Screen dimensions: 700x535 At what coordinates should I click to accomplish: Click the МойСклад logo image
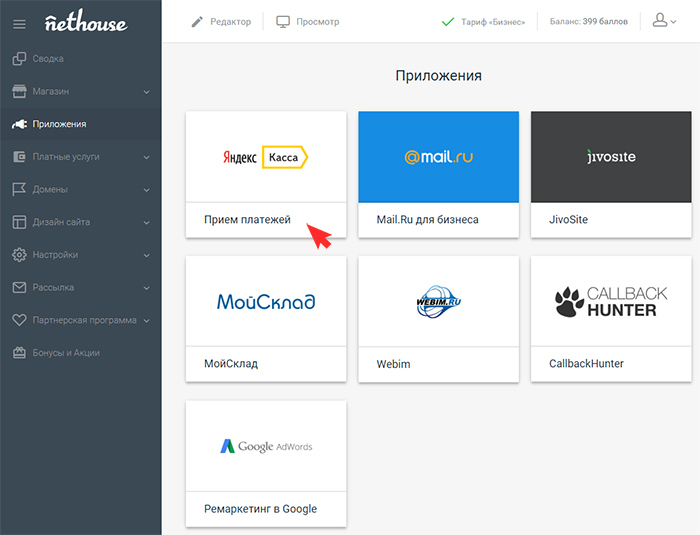266,302
